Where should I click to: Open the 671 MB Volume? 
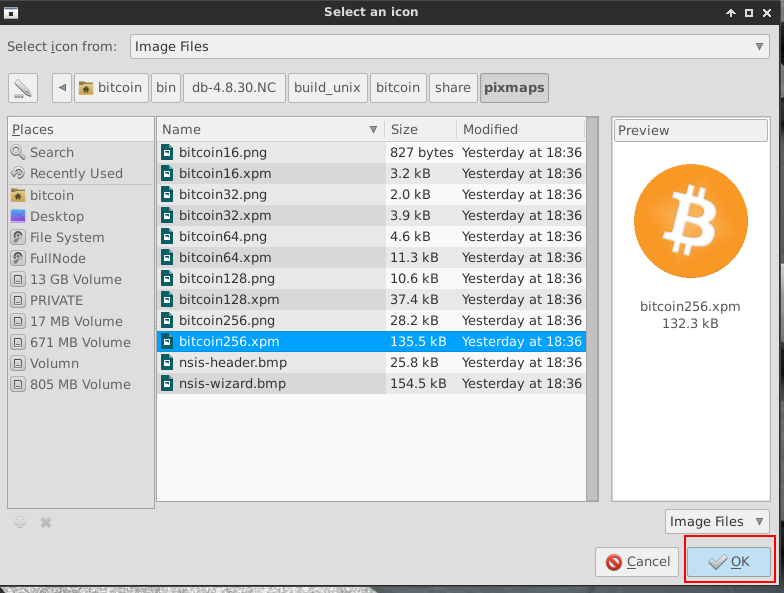tap(80, 342)
